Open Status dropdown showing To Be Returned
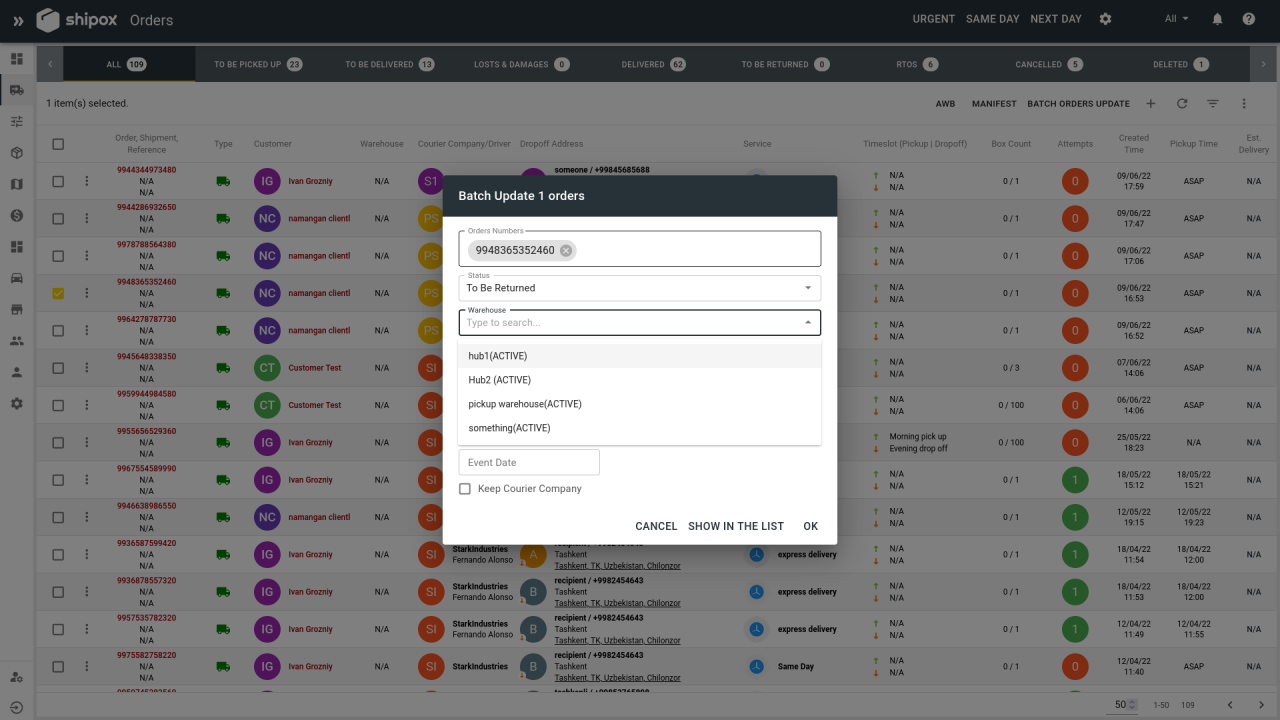This screenshot has width=1280, height=720. (x=640, y=288)
